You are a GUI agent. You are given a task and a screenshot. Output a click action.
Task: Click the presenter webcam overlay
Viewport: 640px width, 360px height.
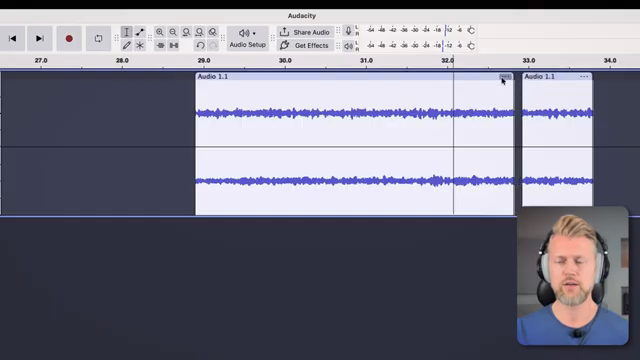tap(573, 276)
